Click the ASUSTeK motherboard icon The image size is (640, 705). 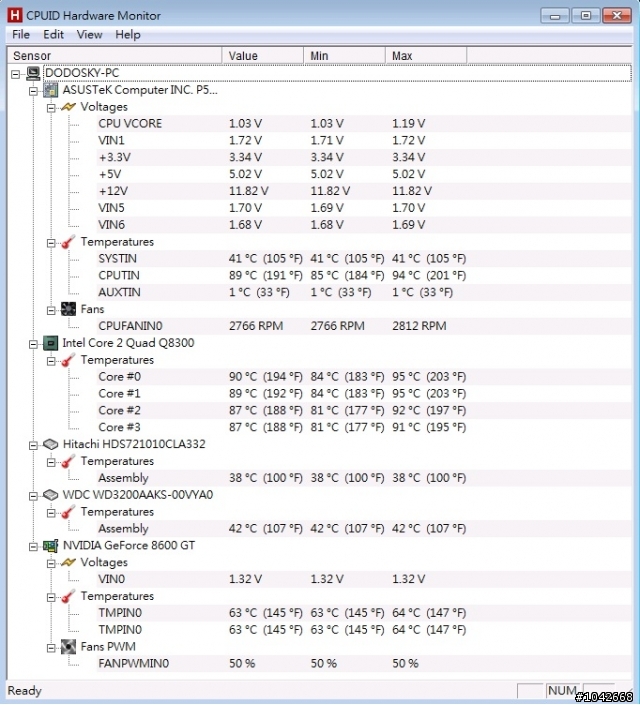50,90
